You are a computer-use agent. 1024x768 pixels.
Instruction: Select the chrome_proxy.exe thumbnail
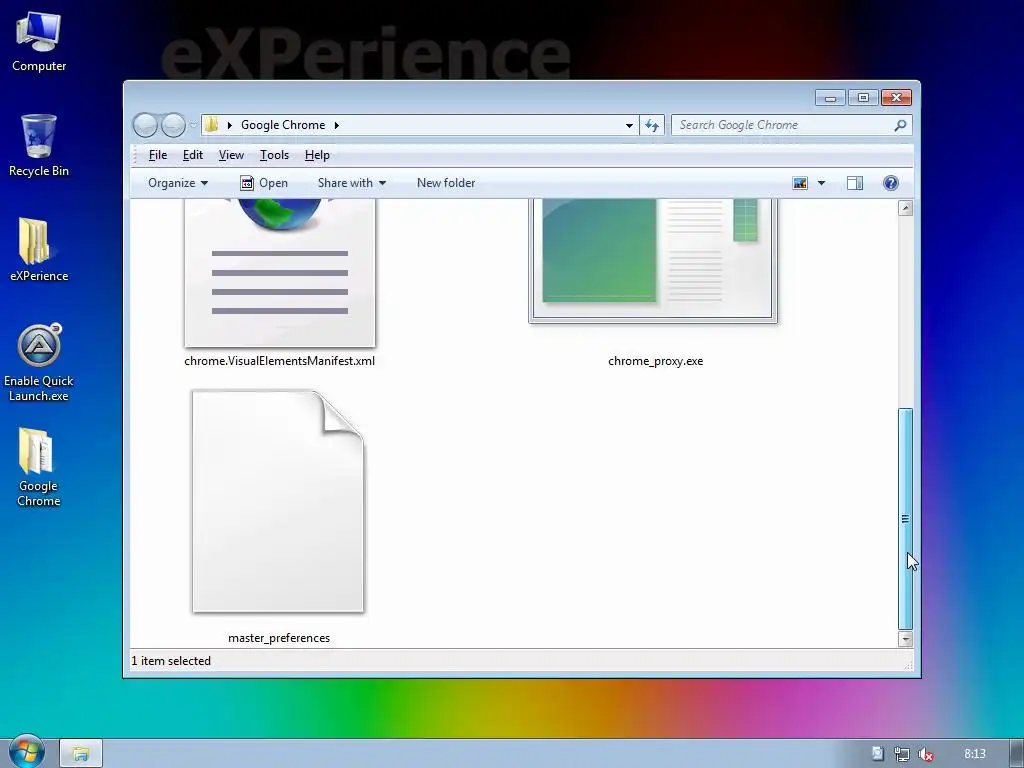pos(653,261)
